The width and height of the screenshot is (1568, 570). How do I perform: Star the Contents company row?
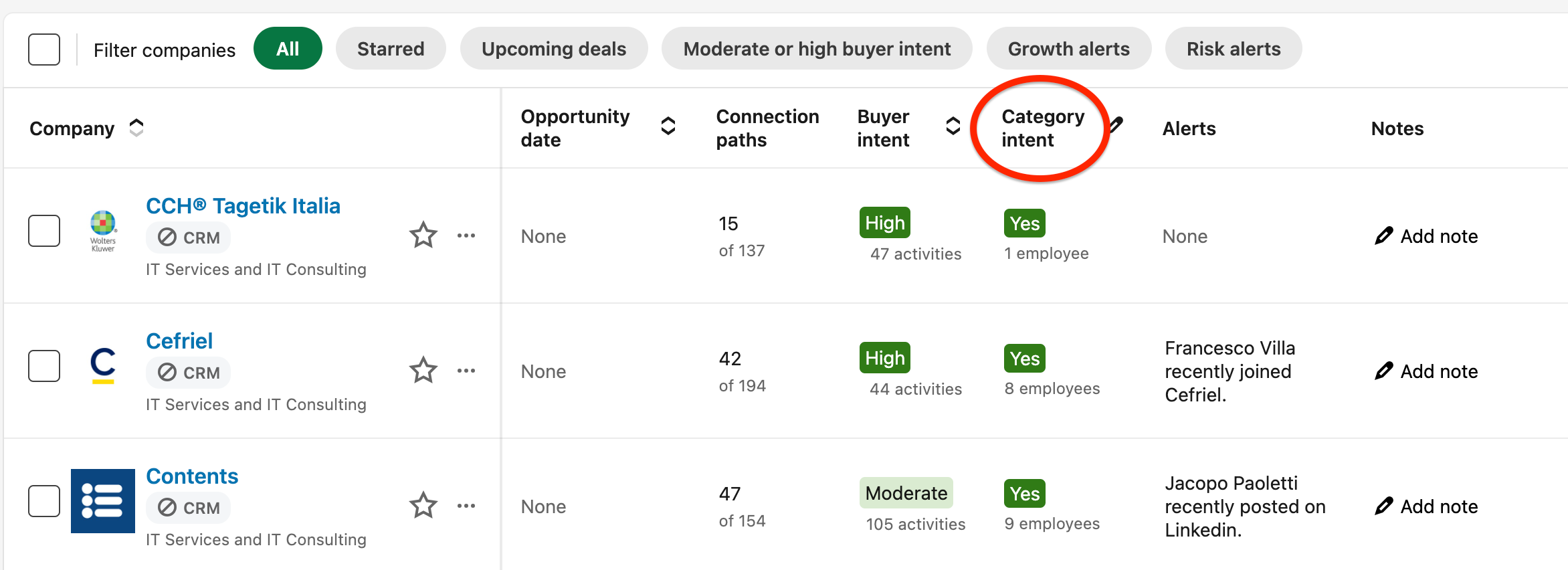423,505
